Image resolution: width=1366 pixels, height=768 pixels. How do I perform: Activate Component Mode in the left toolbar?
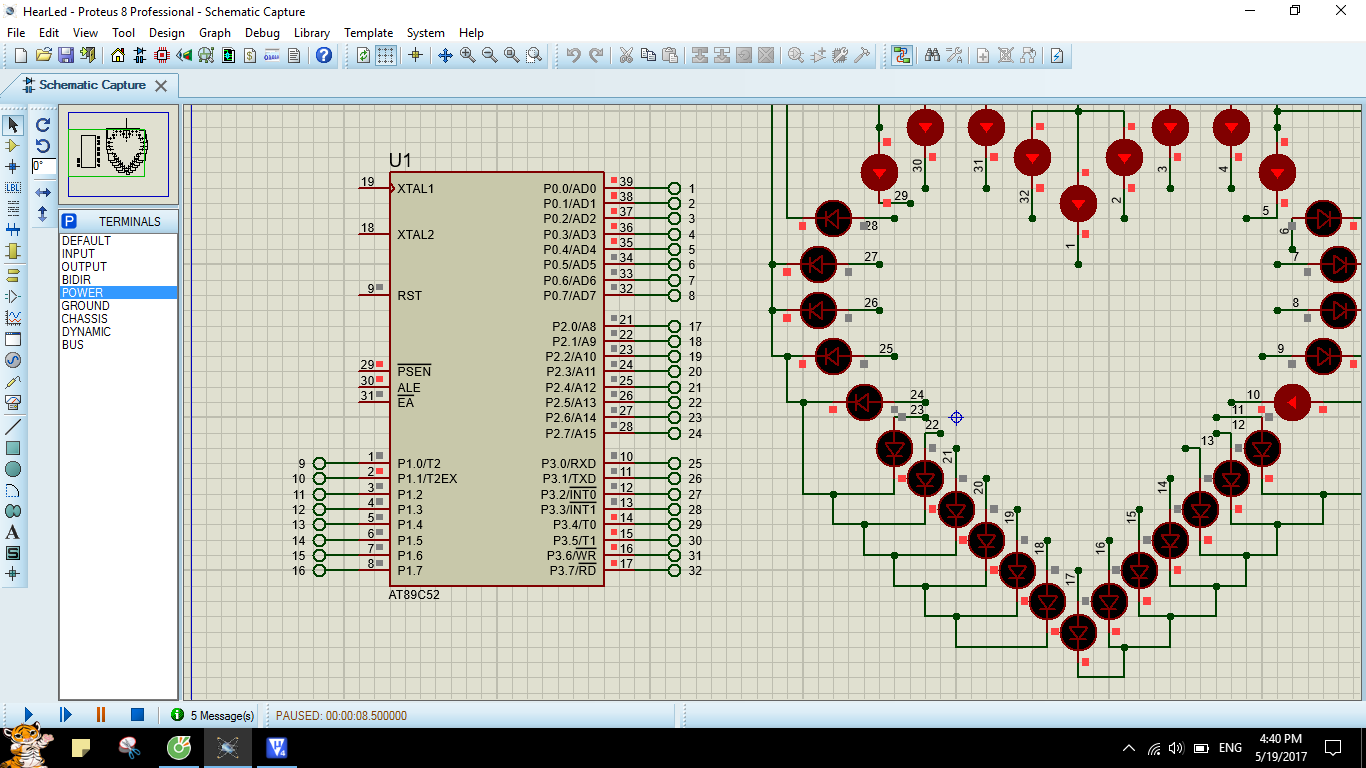[12, 145]
